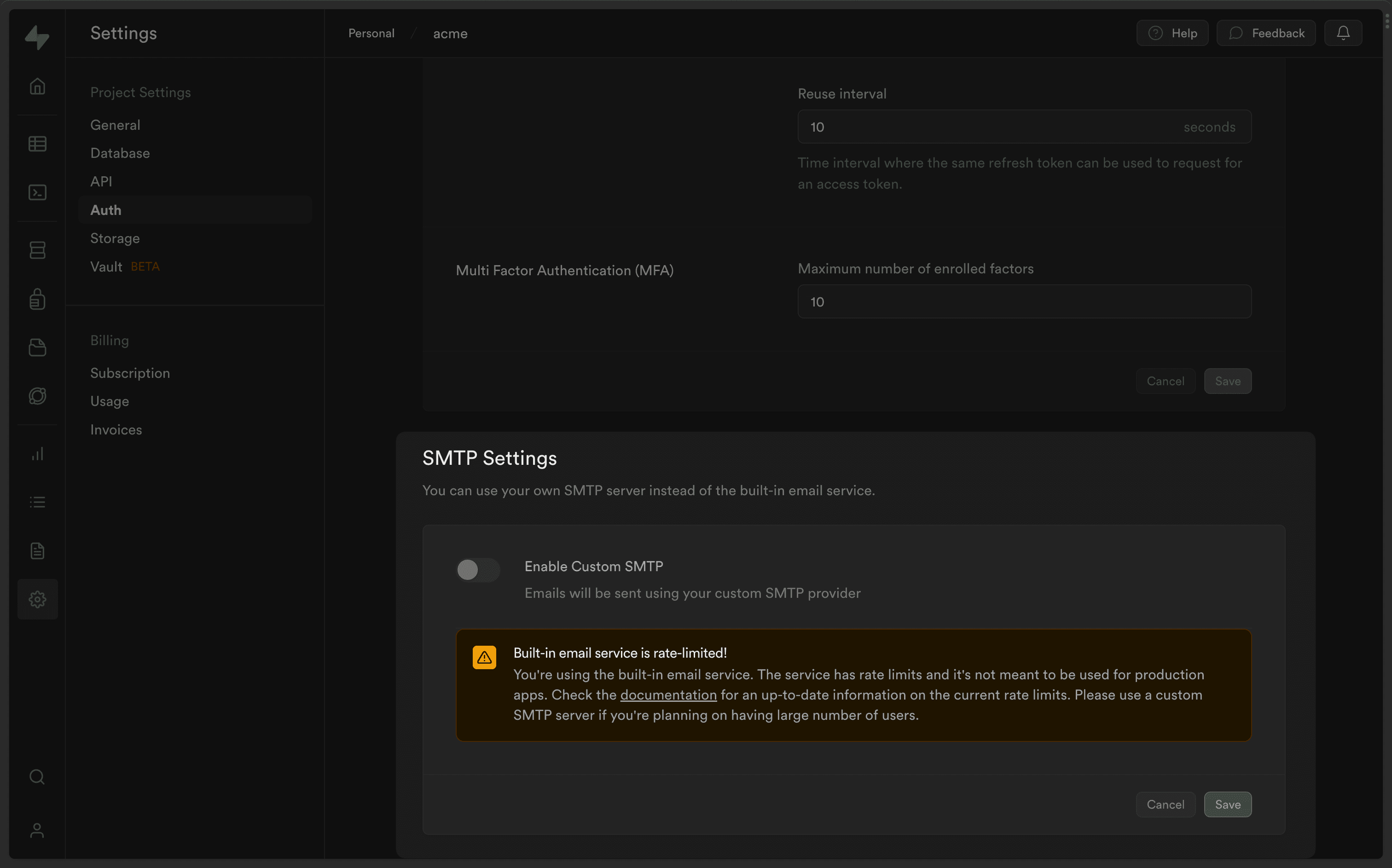Save the SMTP Settings

[1227, 804]
